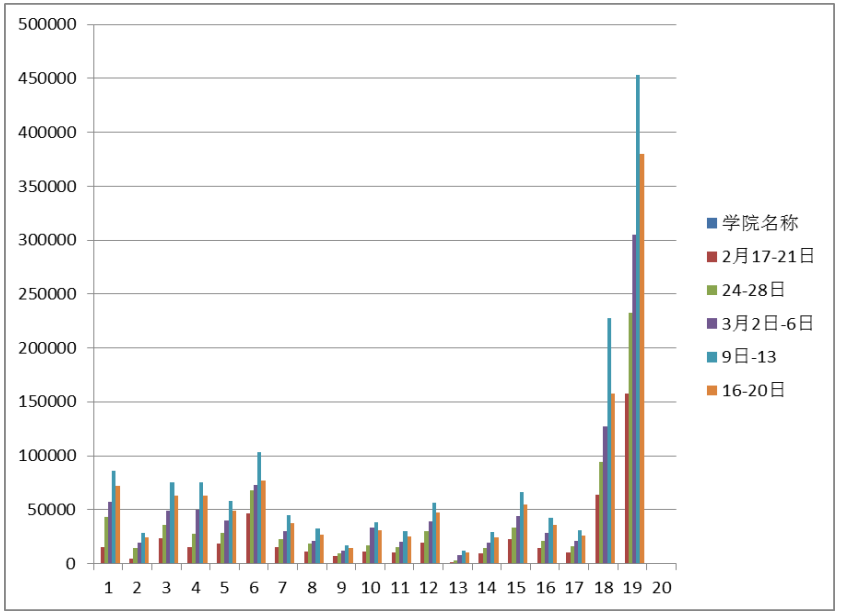The width and height of the screenshot is (841, 615).
Task: Select the purple bar in category 19
Action: coord(633,400)
